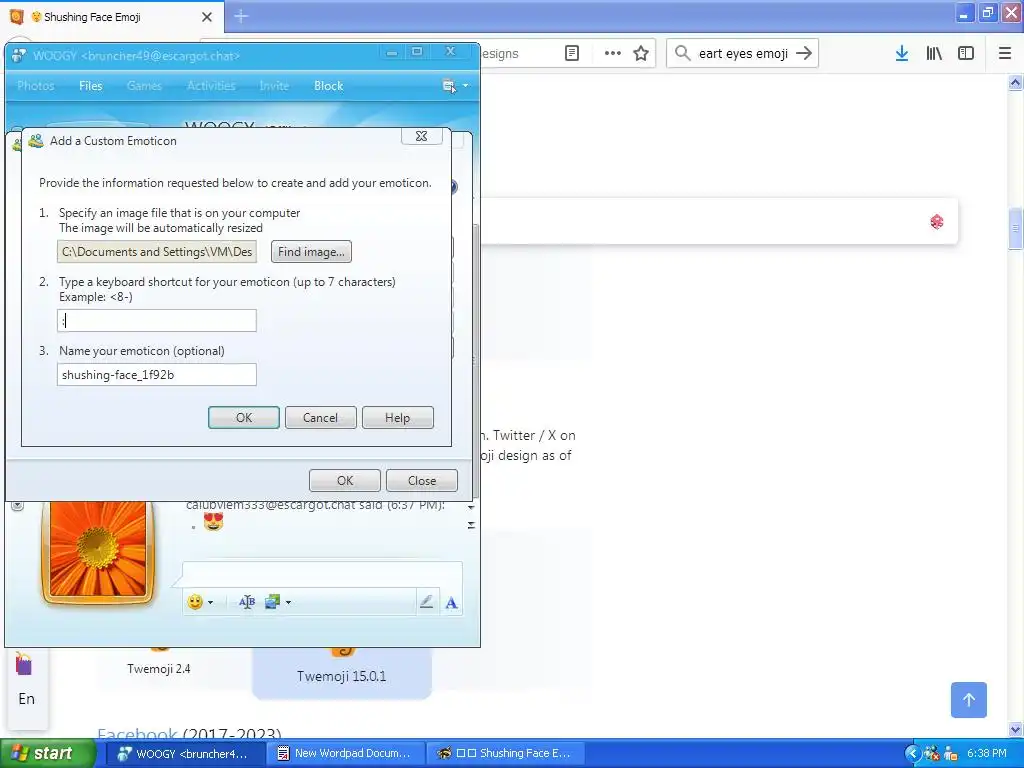Open Help in the custom emoticon dialog

tap(397, 418)
